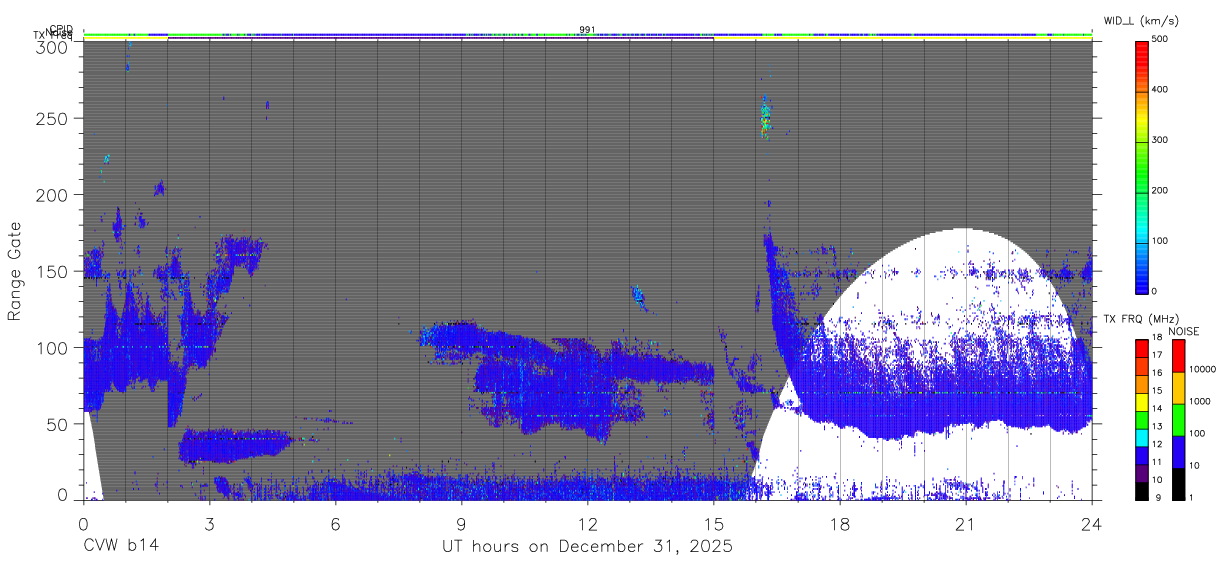Select the 'CVW b14' label
This screenshot has width=1228, height=567.
point(121,547)
